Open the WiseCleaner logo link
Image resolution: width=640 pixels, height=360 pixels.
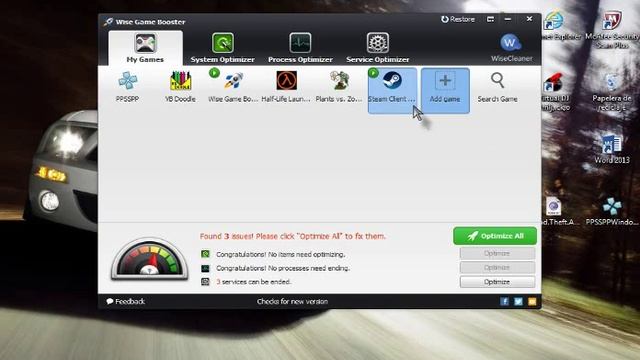[511, 48]
